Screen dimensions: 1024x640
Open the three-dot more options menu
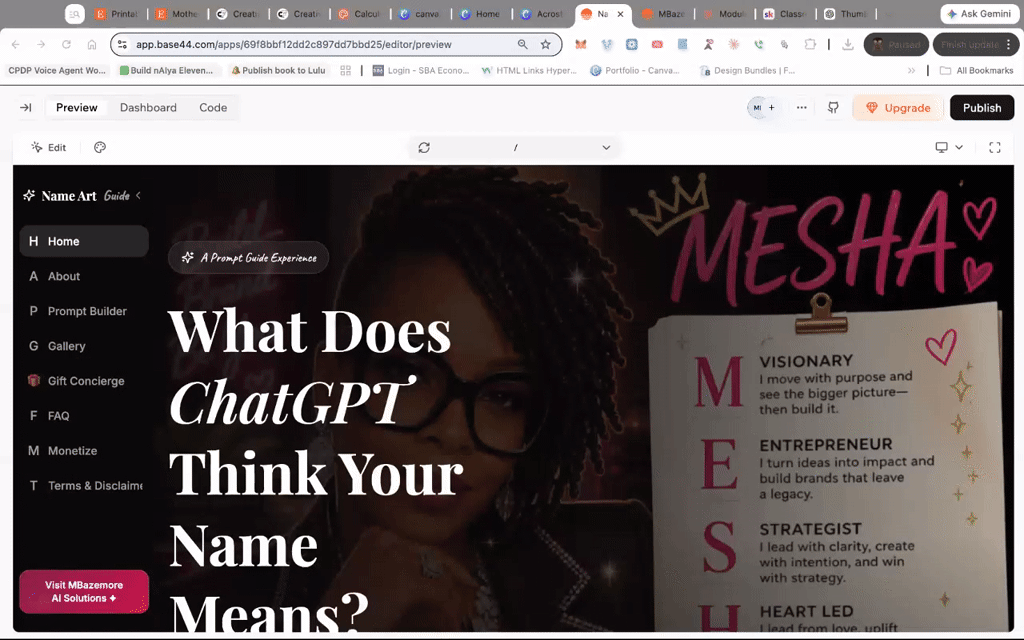[x=801, y=108]
